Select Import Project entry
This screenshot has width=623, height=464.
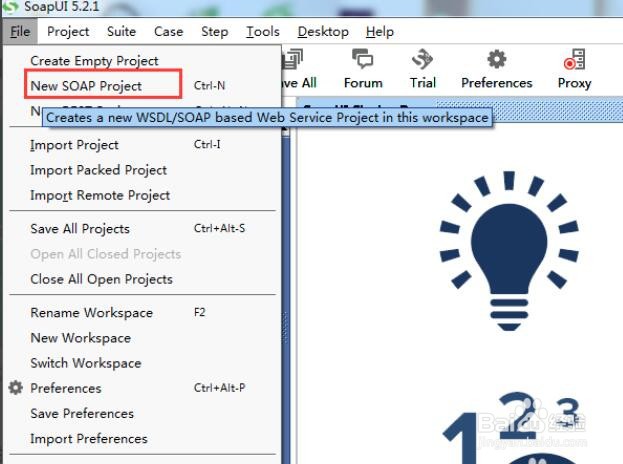[x=142, y=145]
